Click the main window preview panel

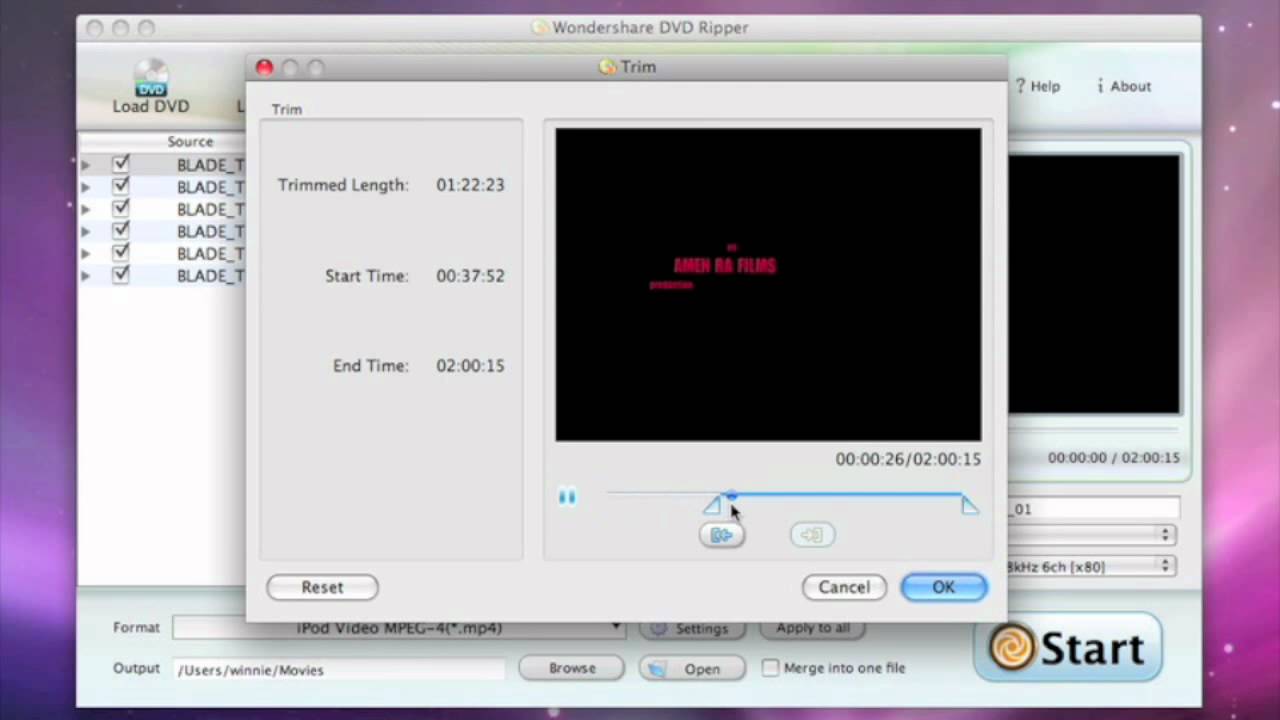coord(1094,284)
